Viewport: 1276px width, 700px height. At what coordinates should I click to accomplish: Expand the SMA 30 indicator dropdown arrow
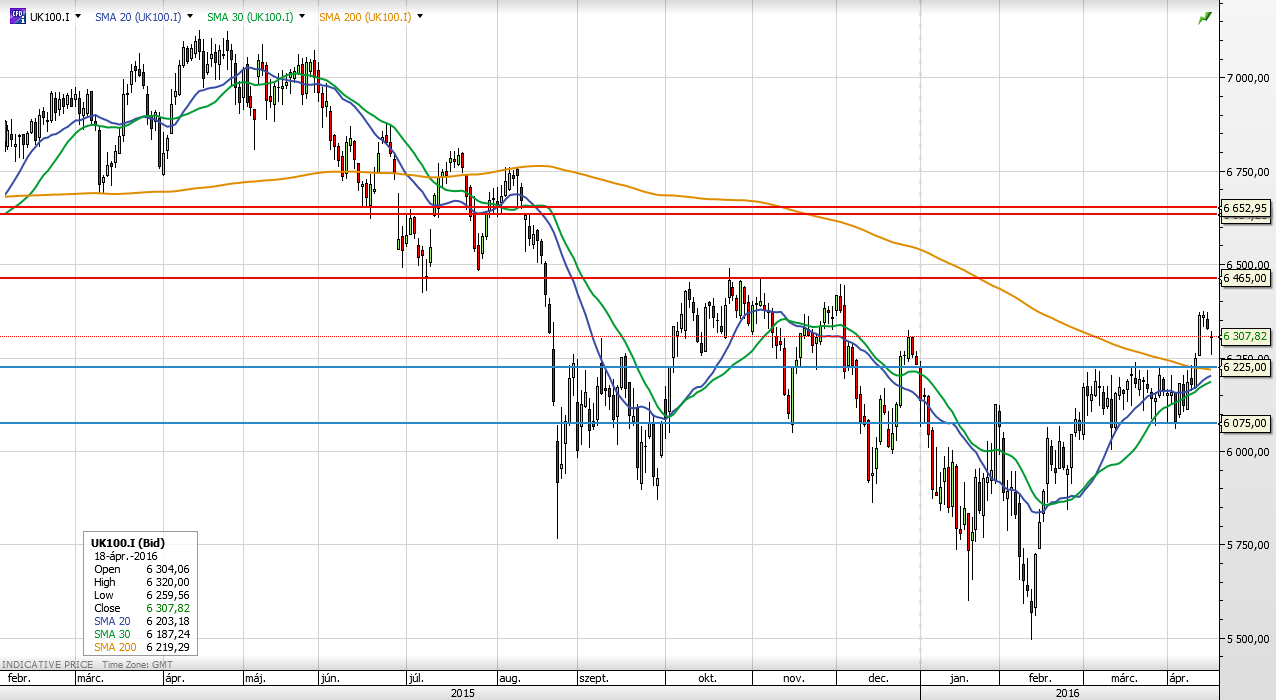tap(302, 17)
